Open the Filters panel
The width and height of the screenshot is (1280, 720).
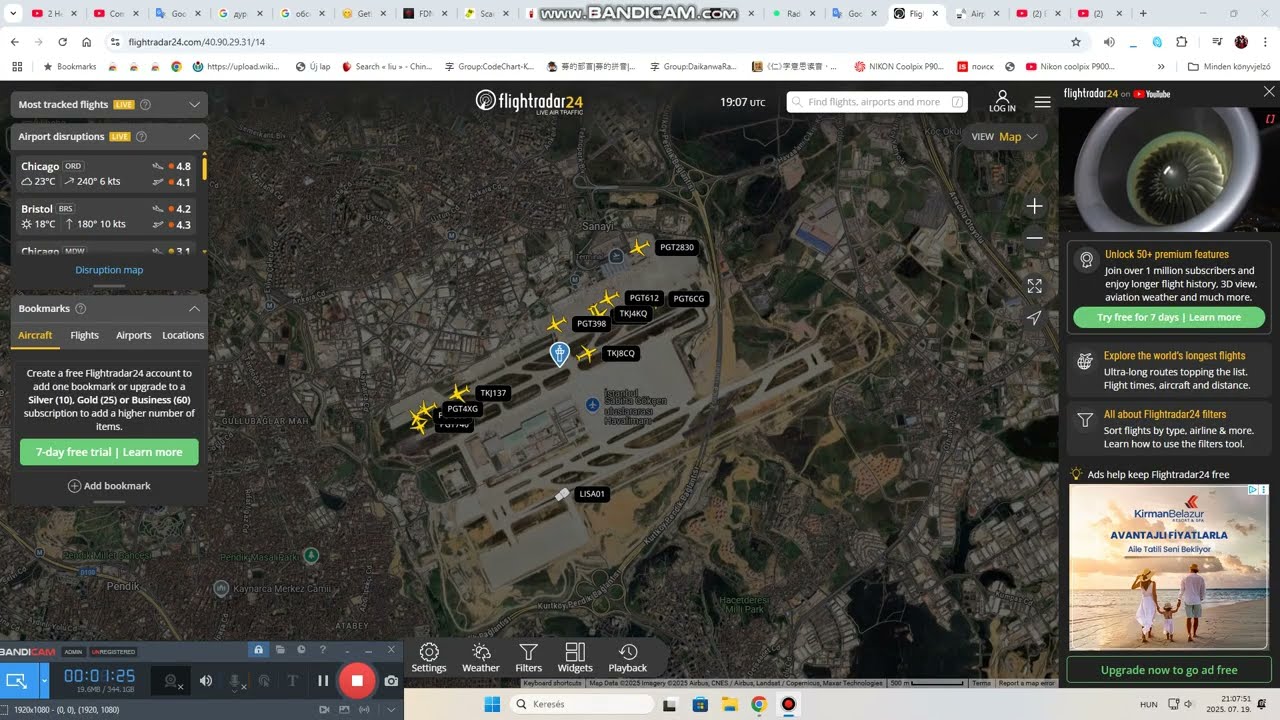tap(528, 657)
